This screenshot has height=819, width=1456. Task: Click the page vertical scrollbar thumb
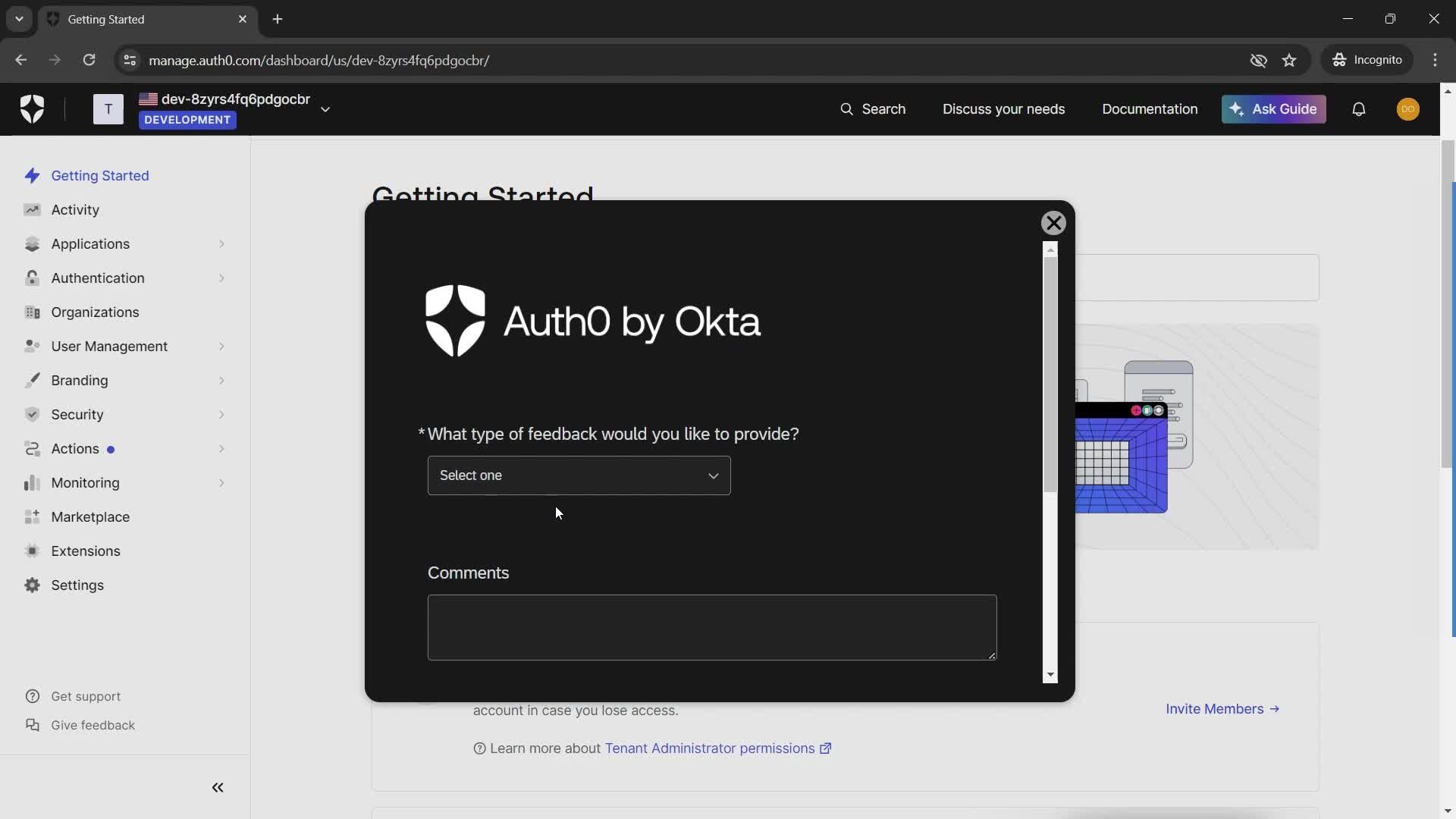pyautogui.click(x=1447, y=303)
